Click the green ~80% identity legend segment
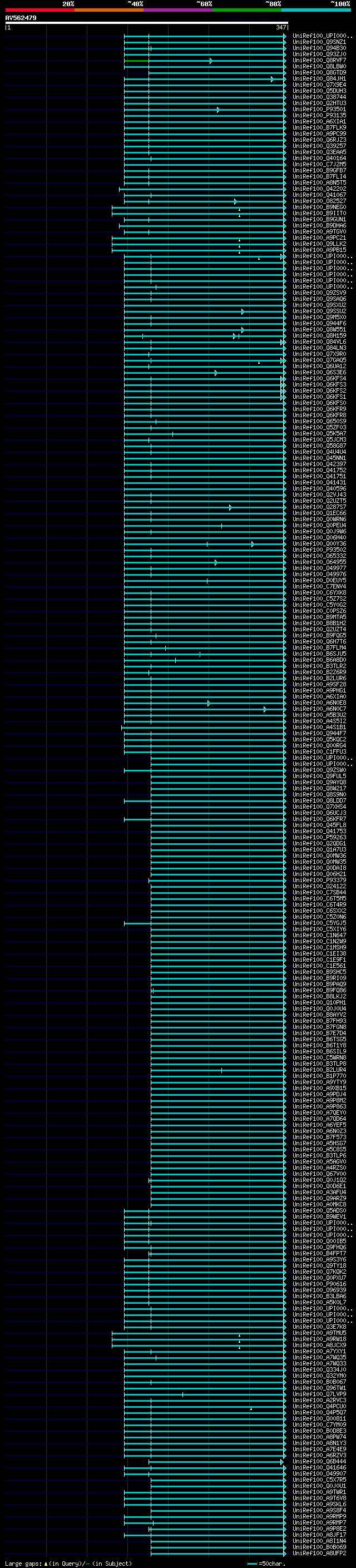Screen dimensions: 356x1568 247,10
